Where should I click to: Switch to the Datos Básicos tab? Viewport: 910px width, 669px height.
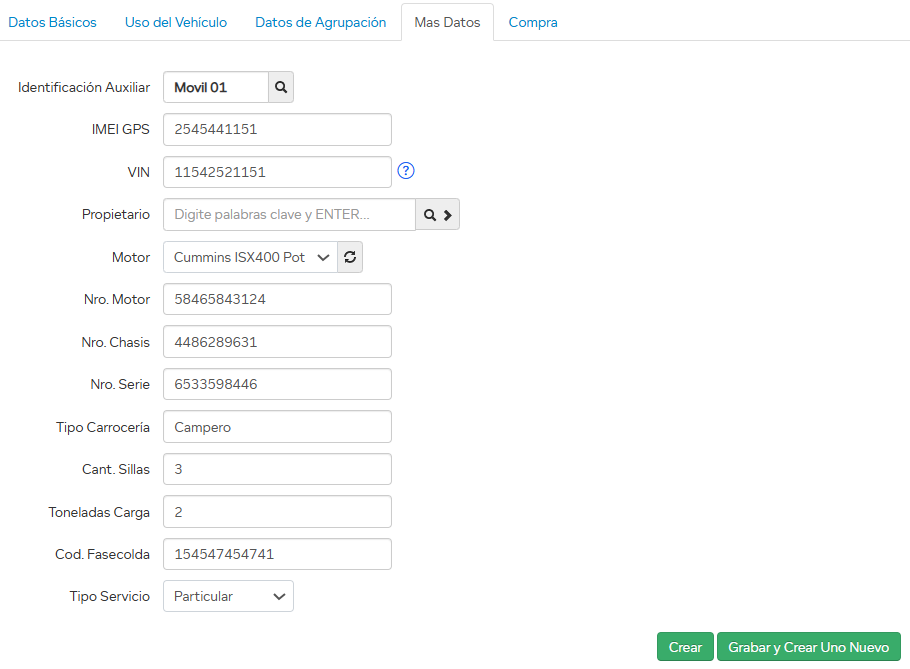click(x=52, y=22)
